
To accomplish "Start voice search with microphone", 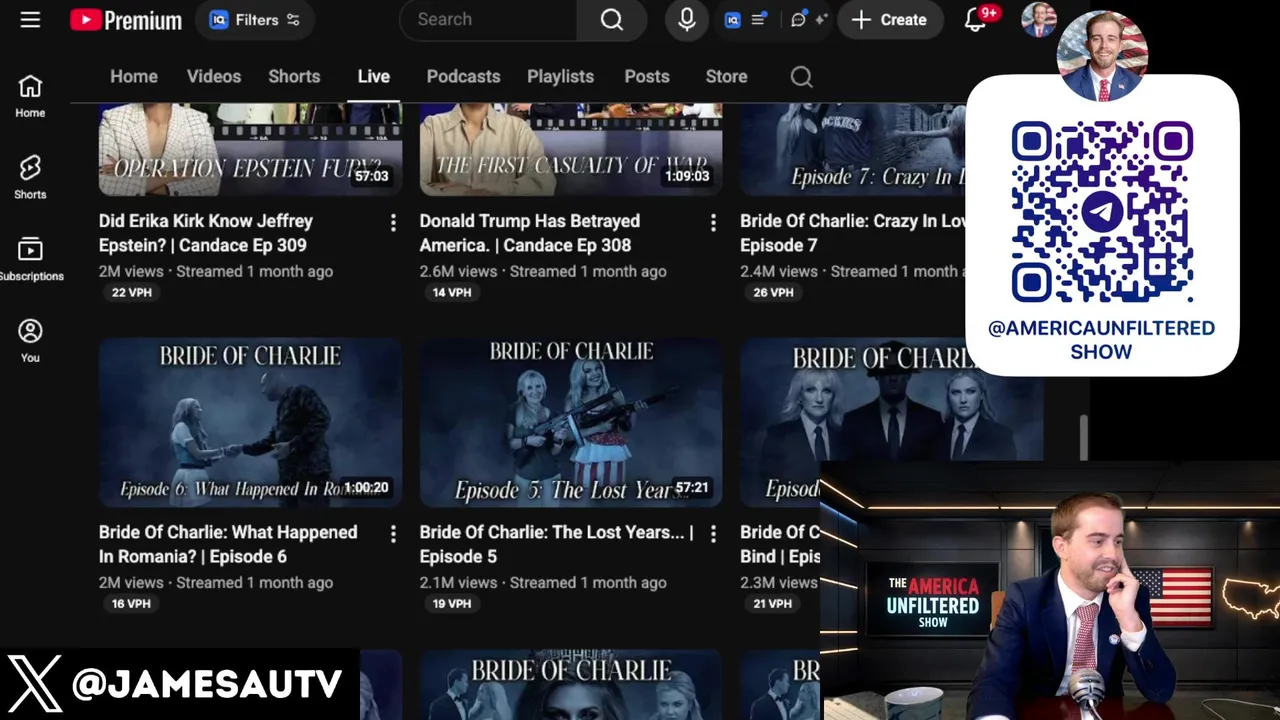I will click(686, 19).
